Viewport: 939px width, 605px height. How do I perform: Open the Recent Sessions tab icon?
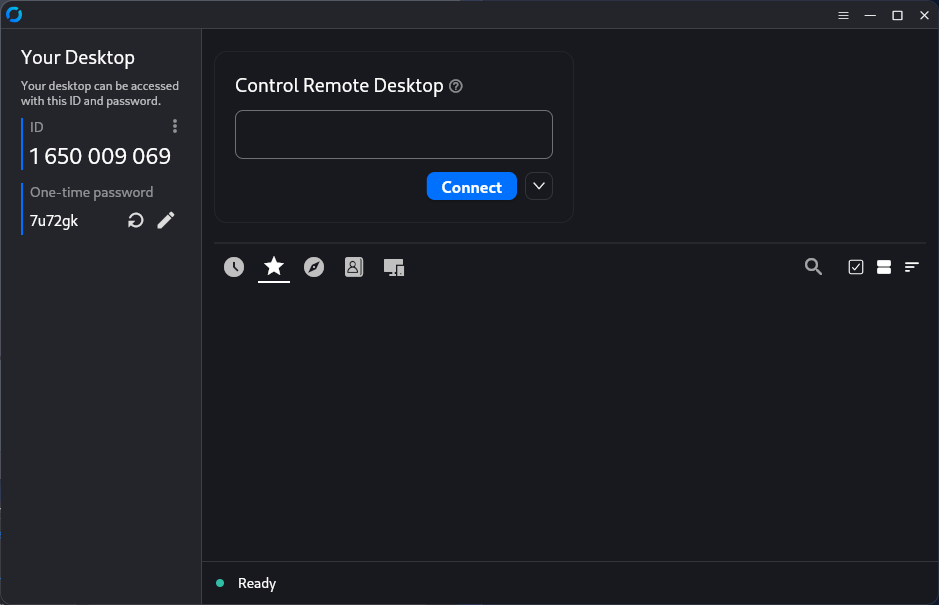[233, 267]
